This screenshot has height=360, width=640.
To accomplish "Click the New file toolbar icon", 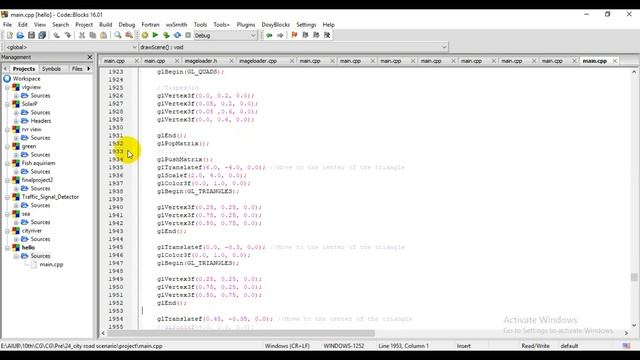I will coord(9,36).
